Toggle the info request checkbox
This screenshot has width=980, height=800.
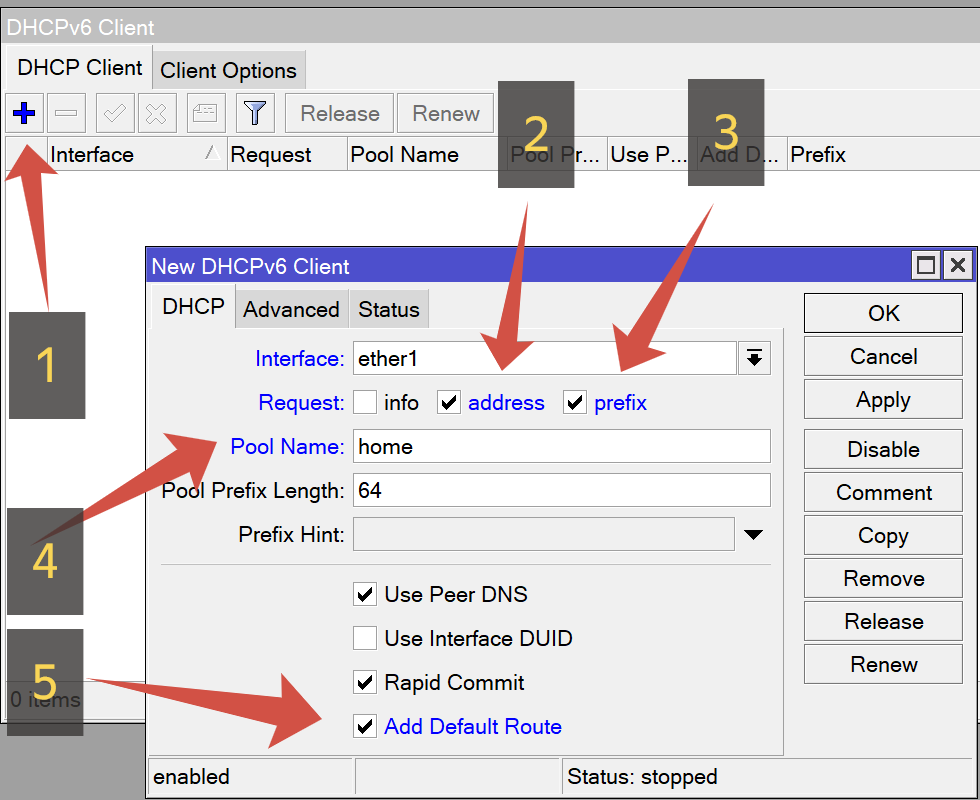click(x=365, y=402)
